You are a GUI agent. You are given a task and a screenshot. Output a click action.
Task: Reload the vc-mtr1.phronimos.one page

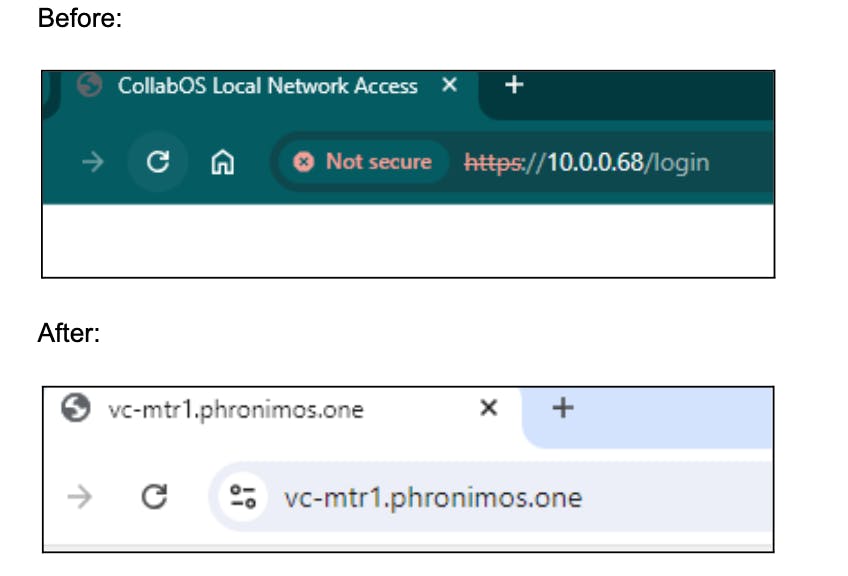(153, 497)
